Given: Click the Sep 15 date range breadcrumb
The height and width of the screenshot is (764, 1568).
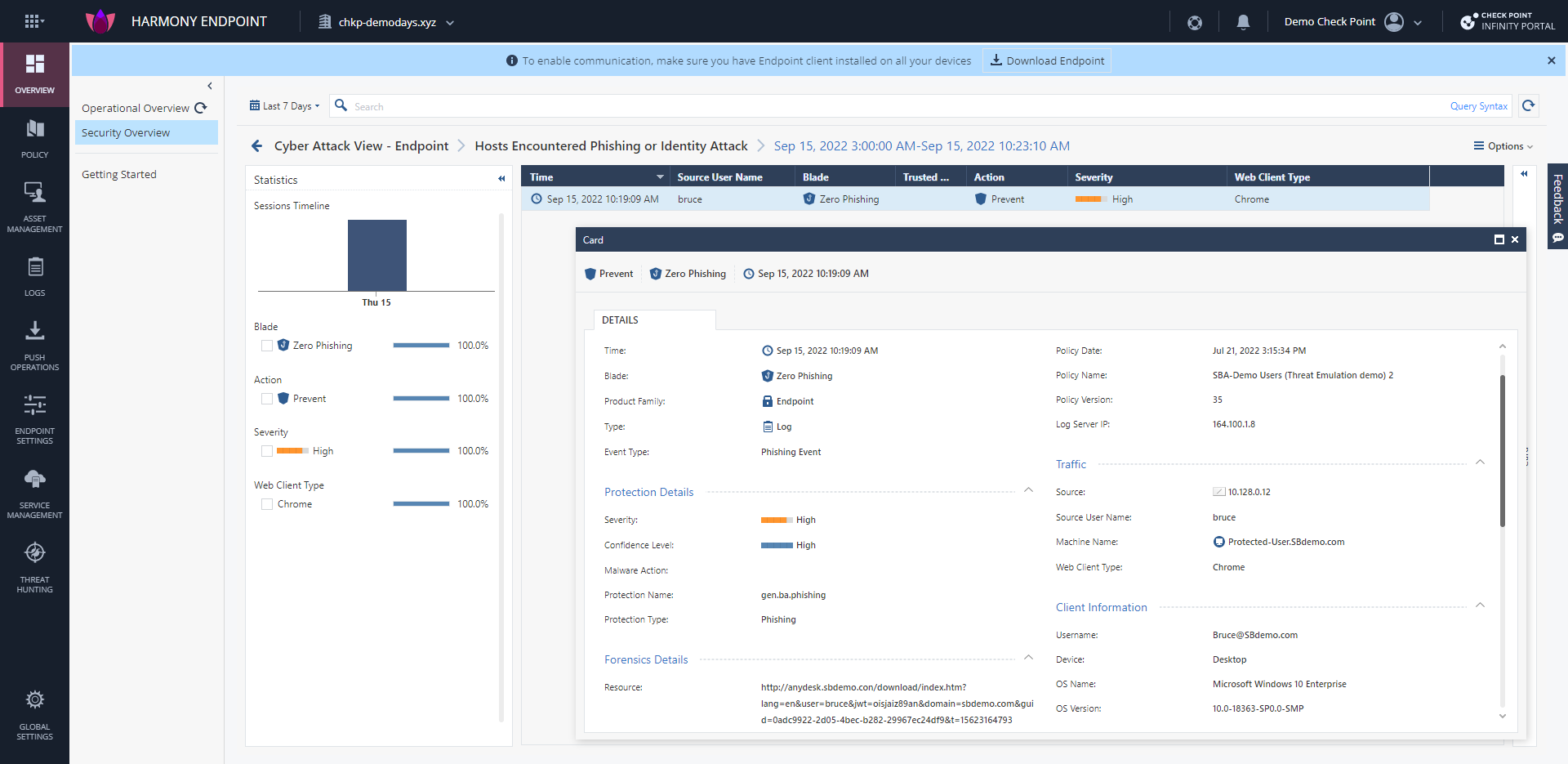Looking at the screenshot, I should tap(922, 145).
